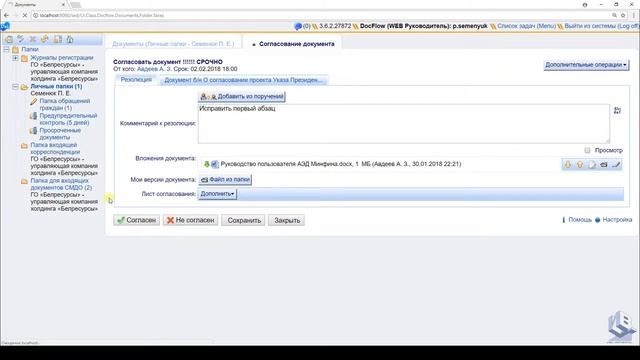Viewport: 640px width, 360px height.
Task: Open the Дополнительные операции dropdown
Action: point(586,65)
